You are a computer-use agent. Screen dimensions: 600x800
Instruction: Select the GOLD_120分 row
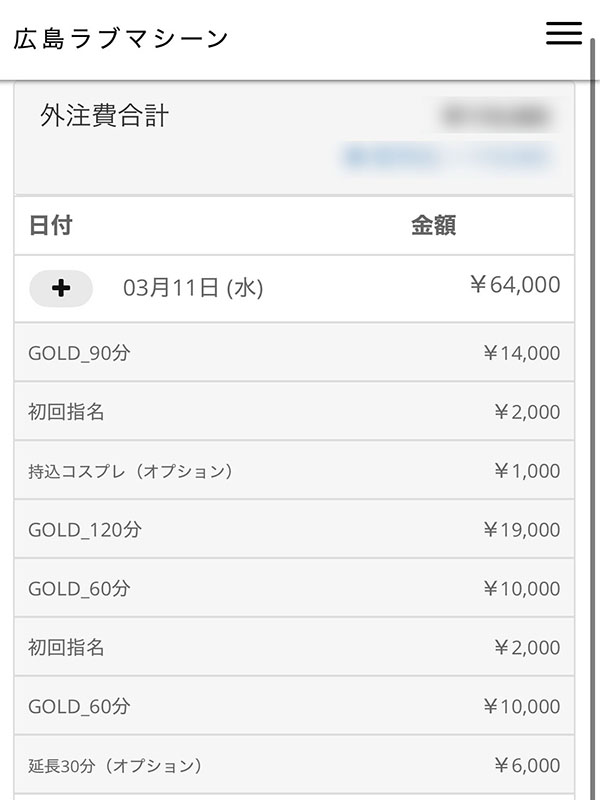pos(85,530)
